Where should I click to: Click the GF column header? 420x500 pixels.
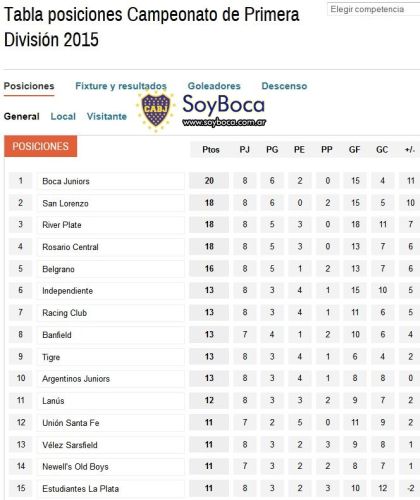(354, 150)
